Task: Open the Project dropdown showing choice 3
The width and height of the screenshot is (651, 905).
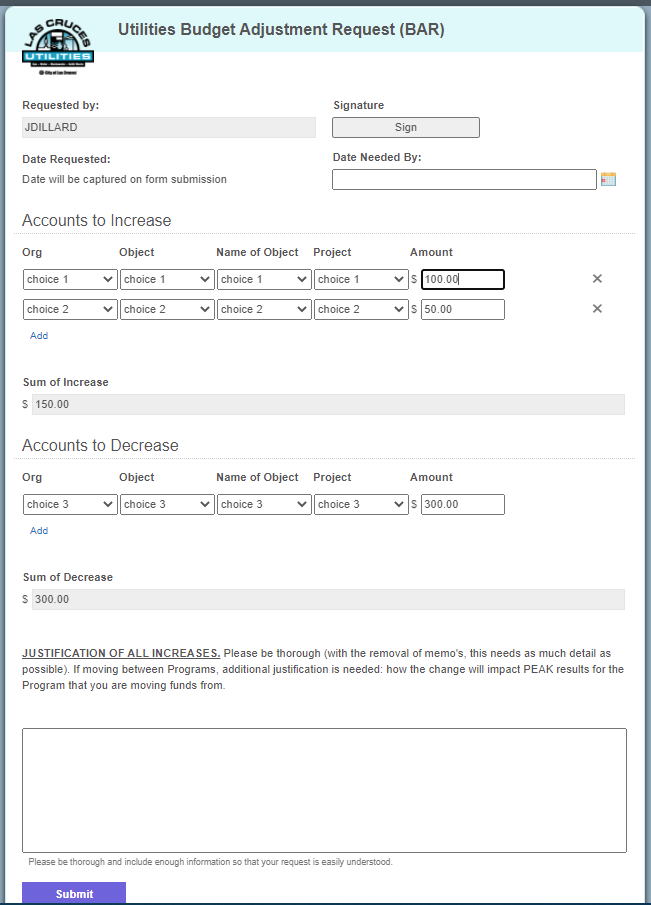Action: [x=361, y=504]
